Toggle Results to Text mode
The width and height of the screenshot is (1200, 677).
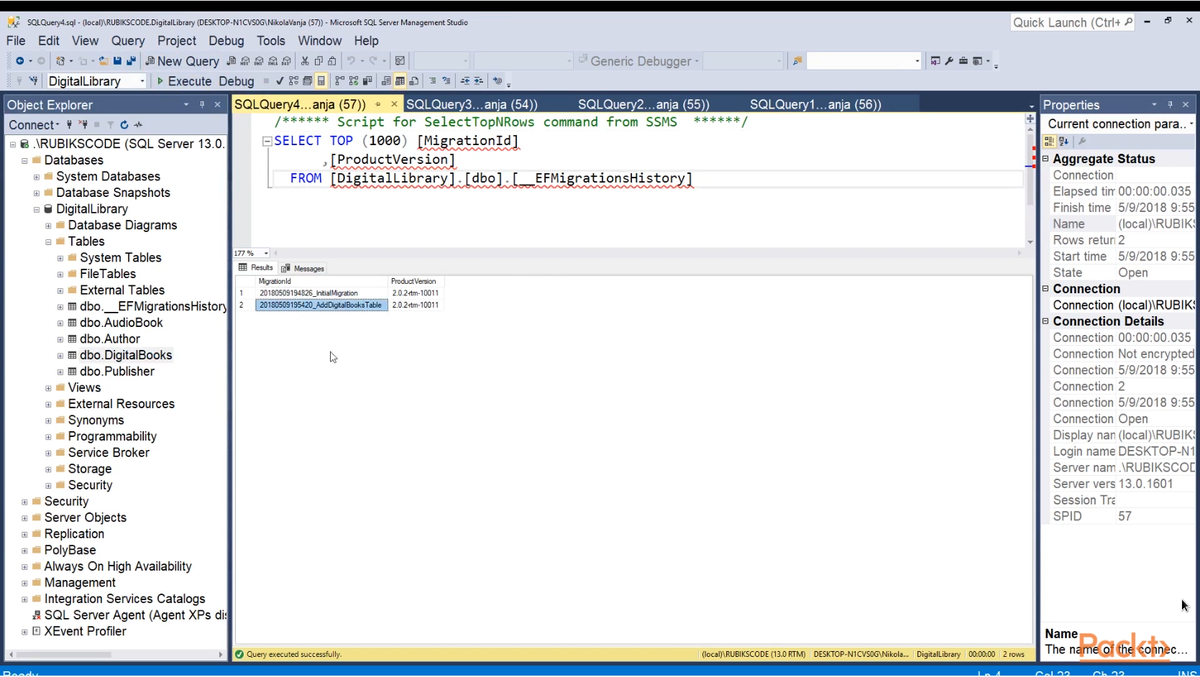(x=385, y=81)
